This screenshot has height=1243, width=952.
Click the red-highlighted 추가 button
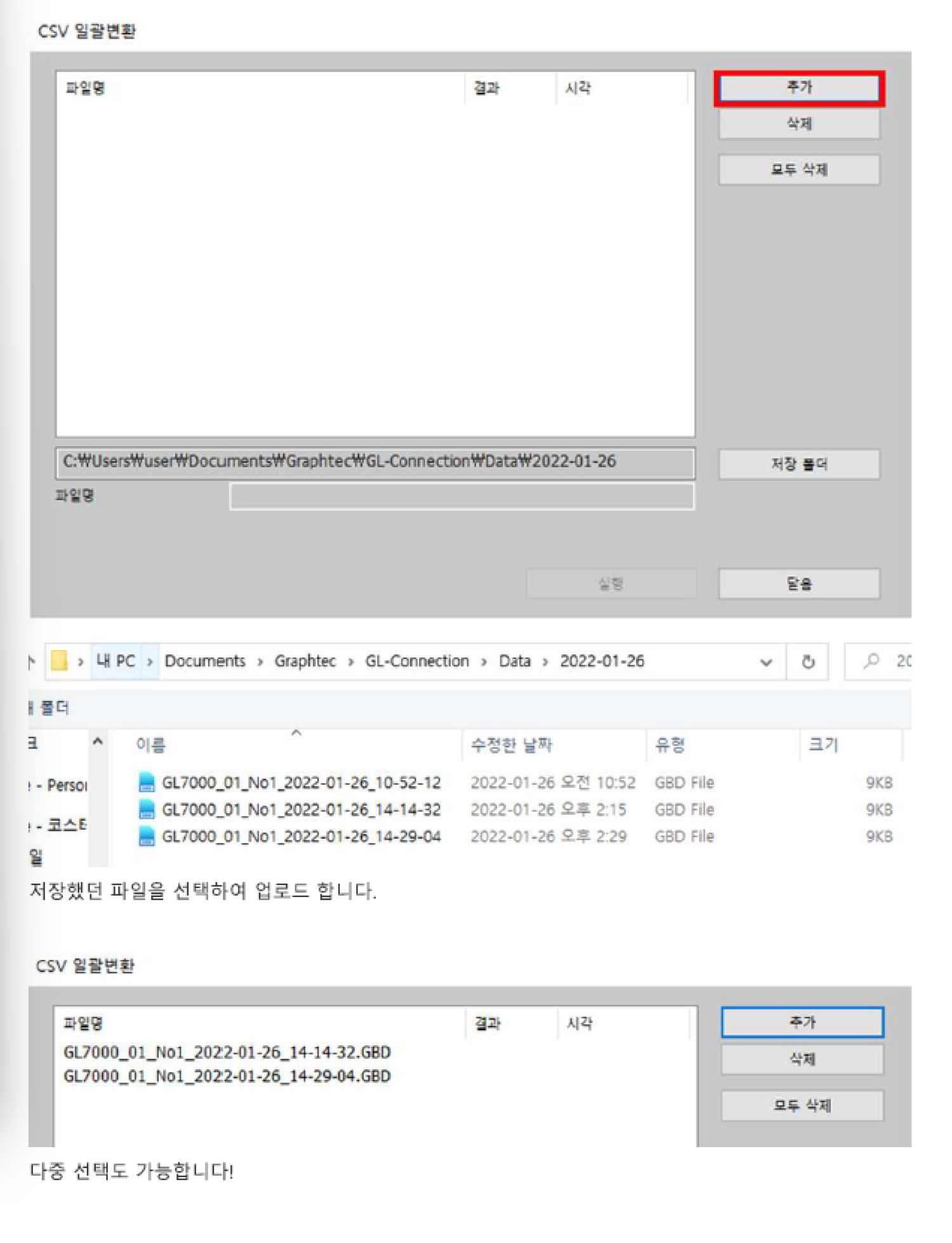(798, 88)
